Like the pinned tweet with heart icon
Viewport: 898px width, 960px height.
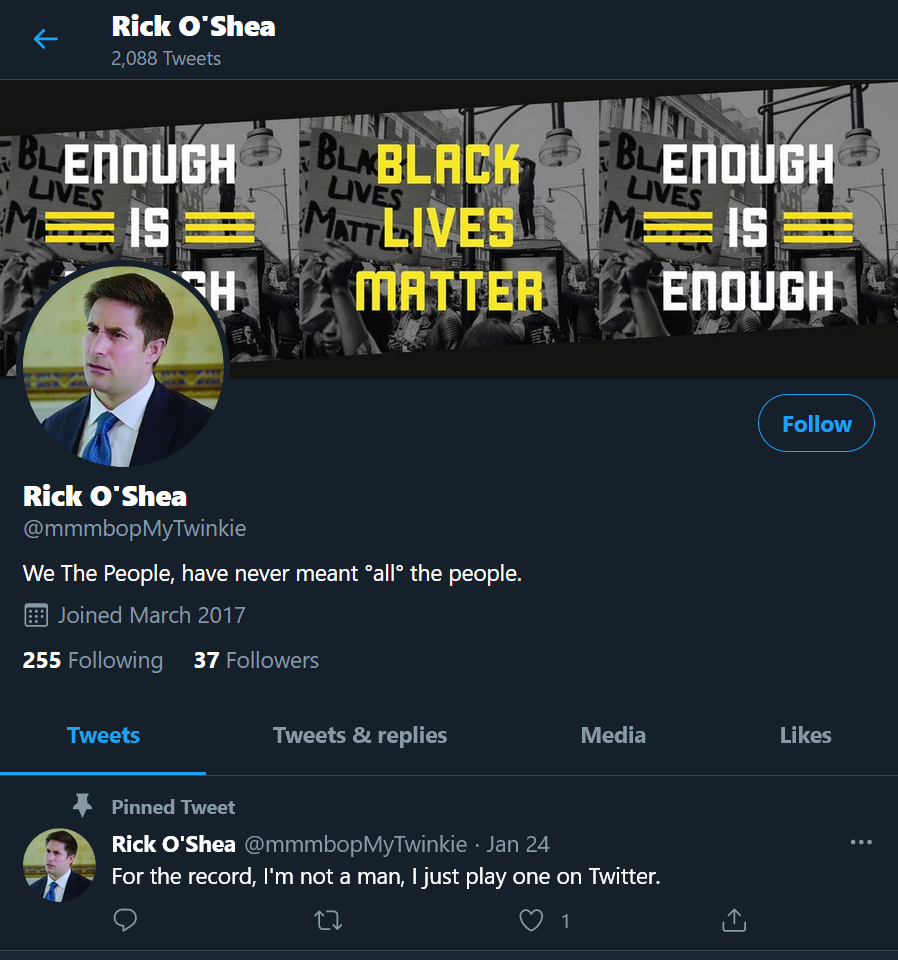(531, 920)
